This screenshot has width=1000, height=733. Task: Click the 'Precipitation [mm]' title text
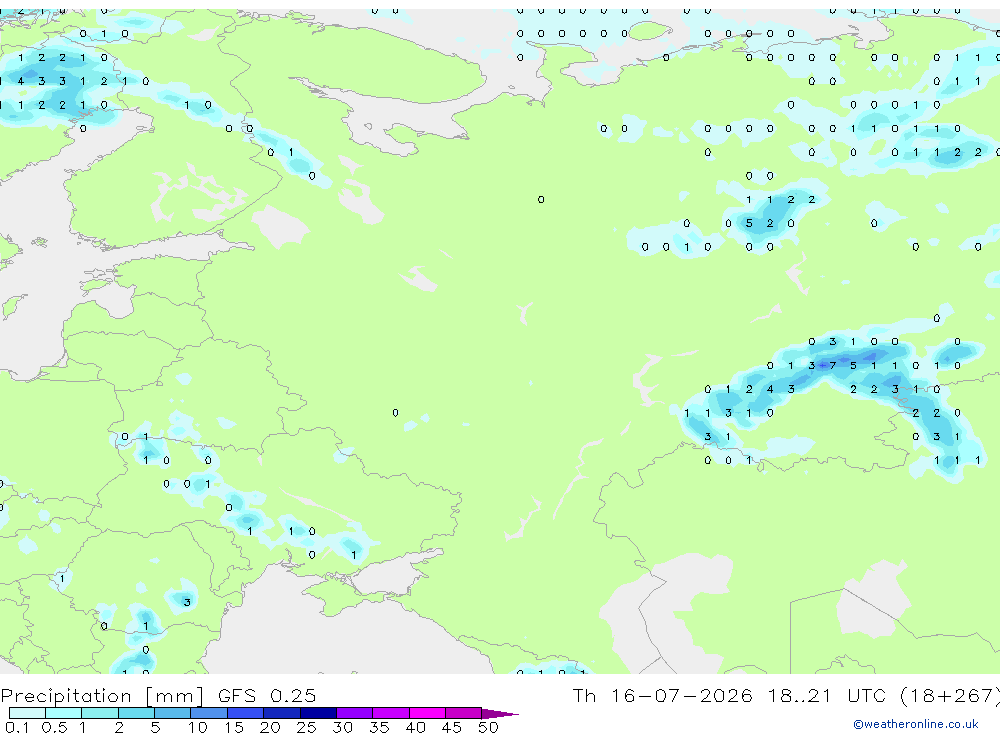102,695
